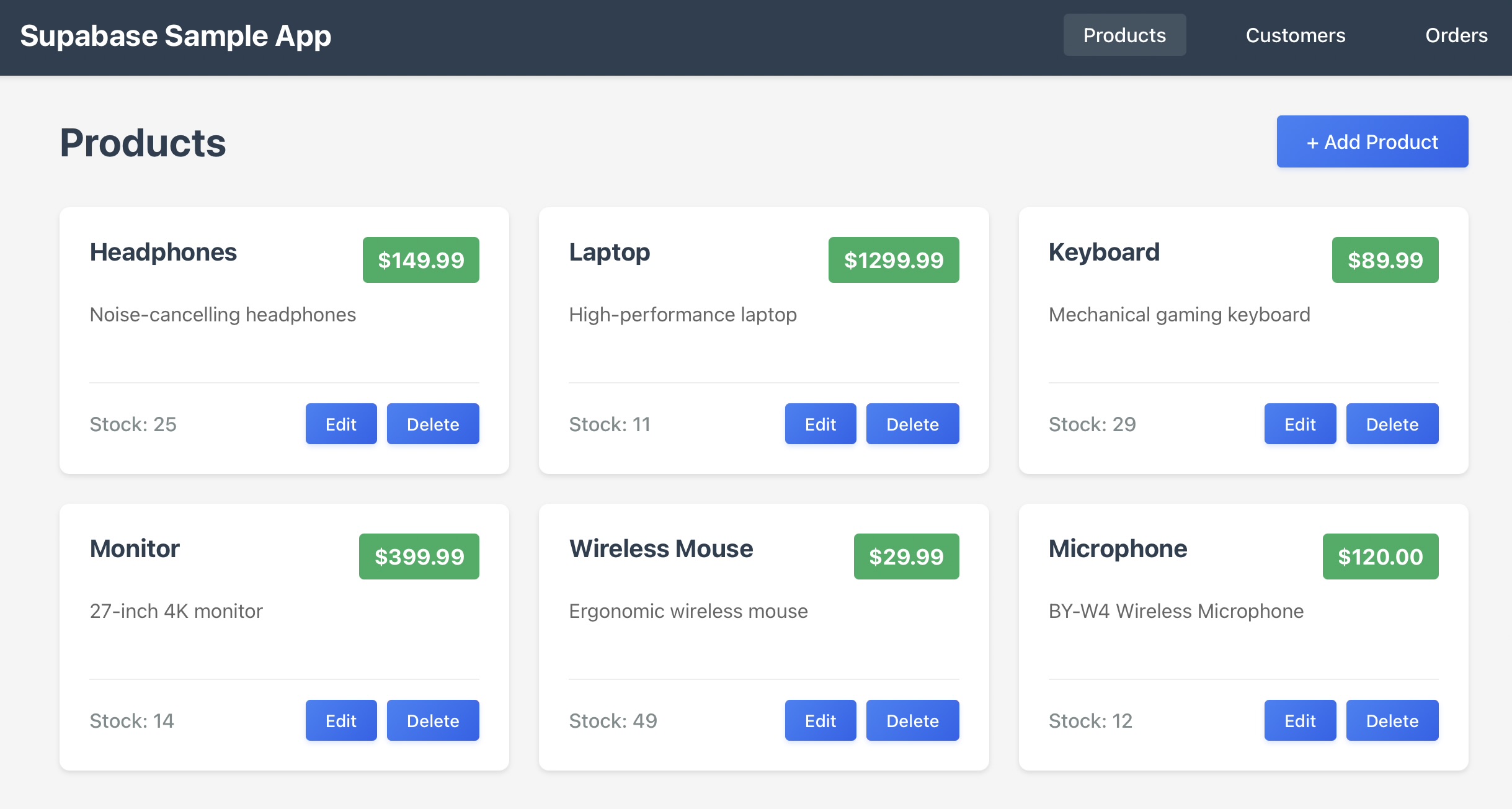Delete the Headphones product
This screenshot has width=1512, height=809.
point(432,424)
